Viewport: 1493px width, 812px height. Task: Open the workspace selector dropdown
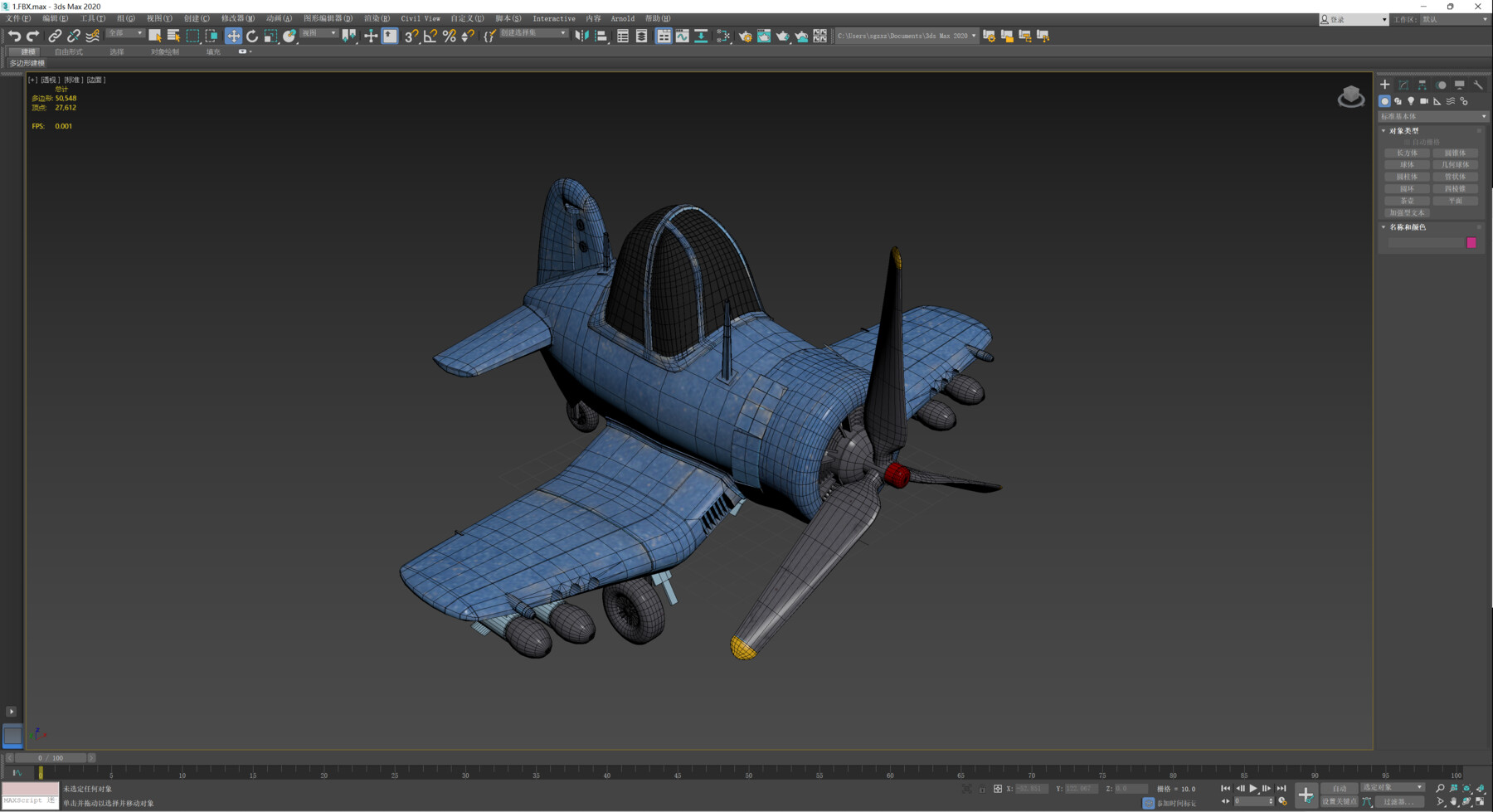click(1455, 19)
